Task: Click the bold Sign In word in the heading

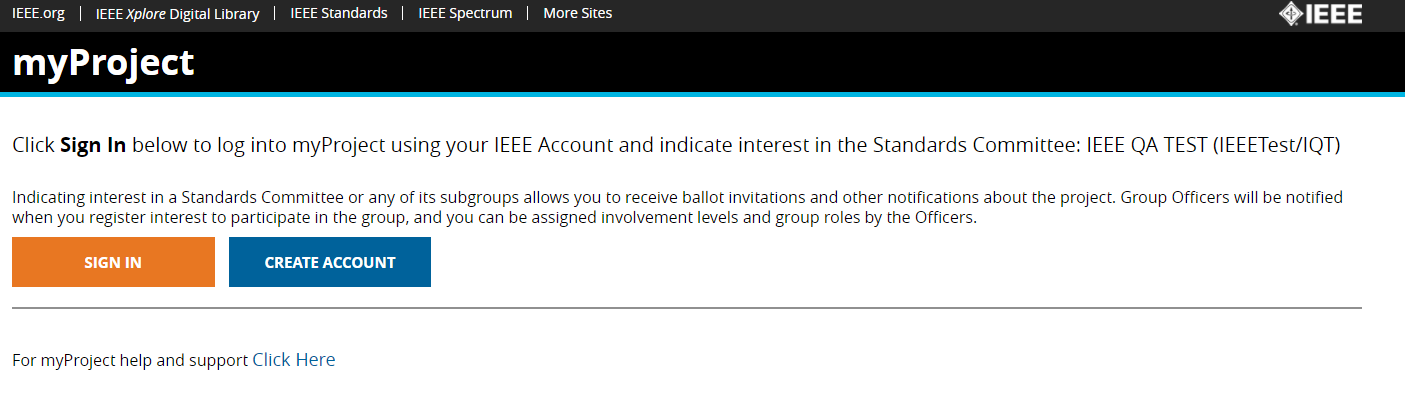Action: click(93, 145)
